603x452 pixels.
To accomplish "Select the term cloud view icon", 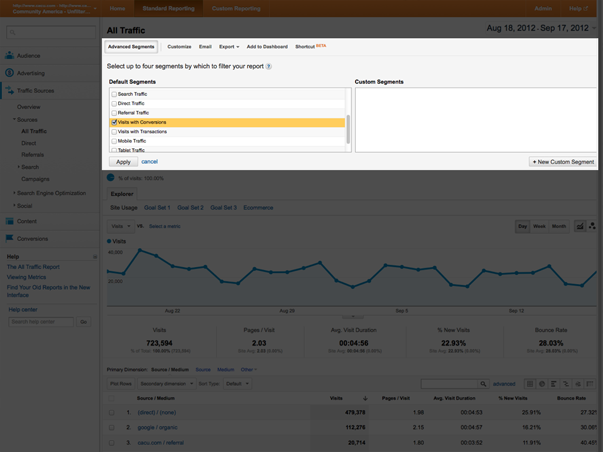I will pyautogui.click(x=578, y=384).
